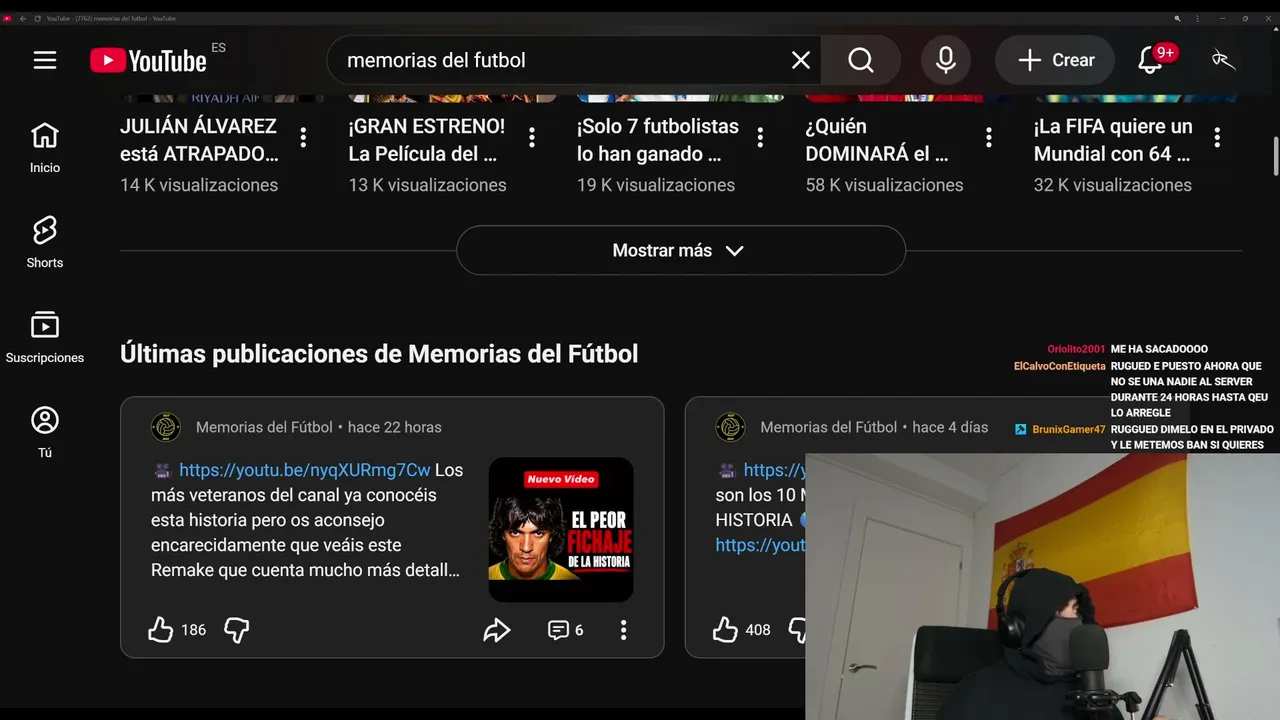Open more options on hace 22 horas post
The width and height of the screenshot is (1280, 720).
pyautogui.click(x=623, y=629)
